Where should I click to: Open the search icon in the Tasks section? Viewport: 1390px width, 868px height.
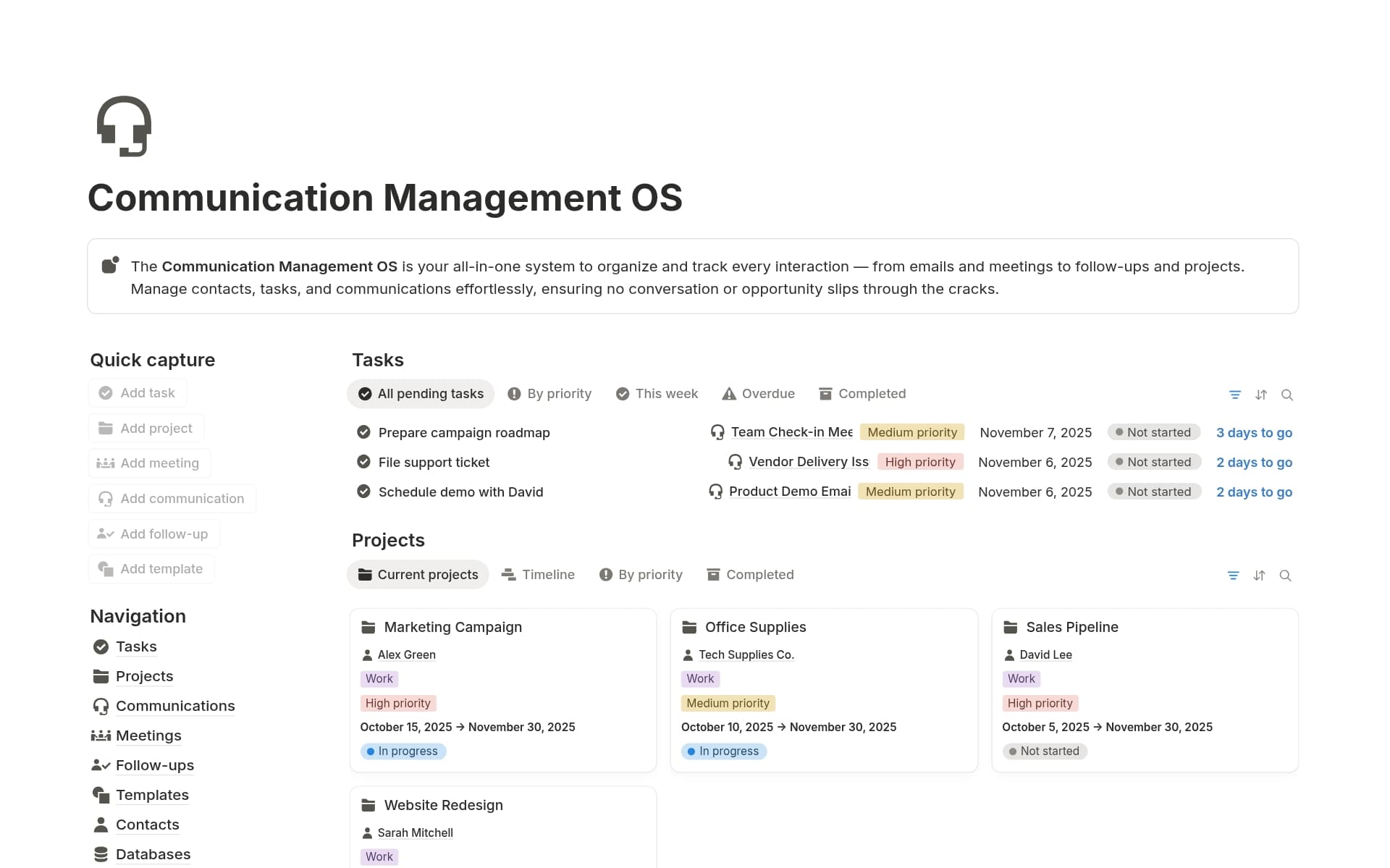pos(1287,395)
